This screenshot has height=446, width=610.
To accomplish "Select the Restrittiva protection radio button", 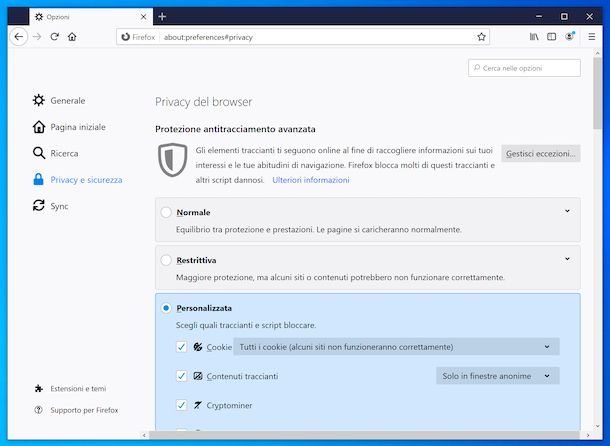I will pyautogui.click(x=166, y=260).
